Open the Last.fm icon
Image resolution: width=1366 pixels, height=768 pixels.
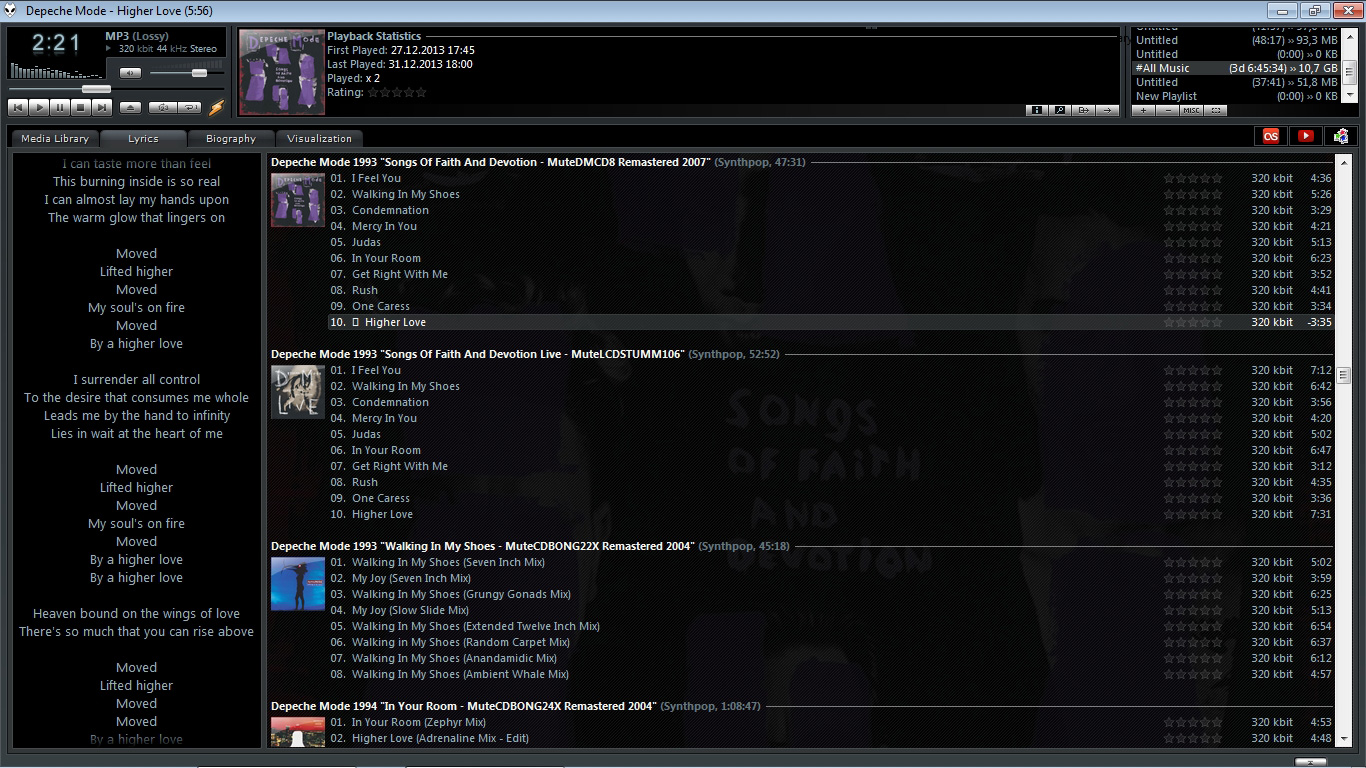(x=1271, y=136)
